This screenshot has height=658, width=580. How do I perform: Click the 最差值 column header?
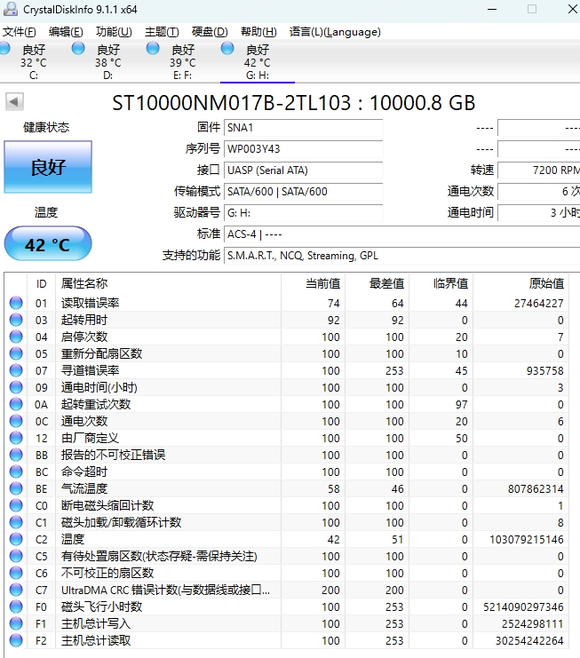(377, 284)
